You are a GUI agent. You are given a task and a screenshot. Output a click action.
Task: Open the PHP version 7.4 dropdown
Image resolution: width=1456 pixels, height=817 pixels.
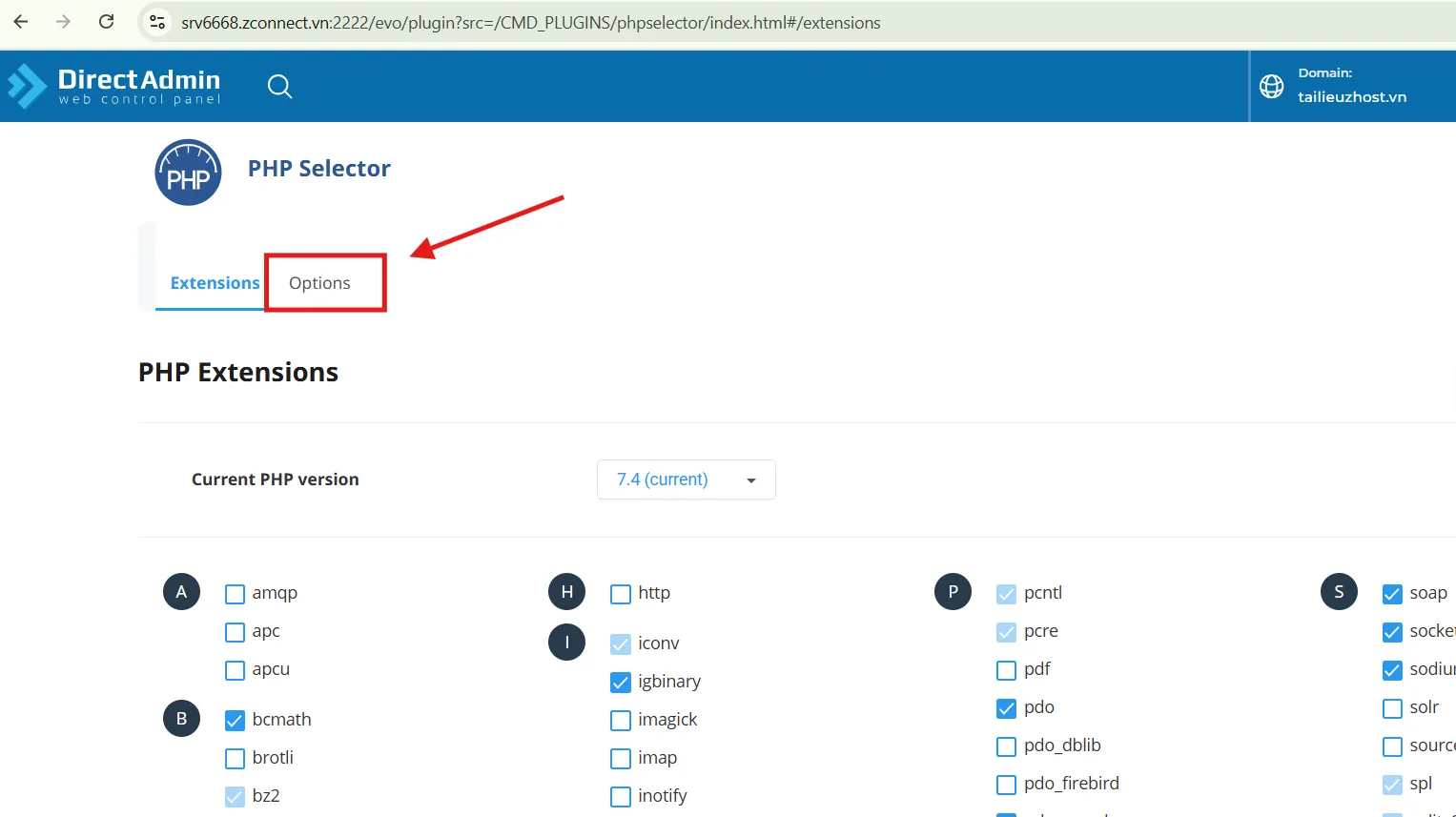coord(686,480)
